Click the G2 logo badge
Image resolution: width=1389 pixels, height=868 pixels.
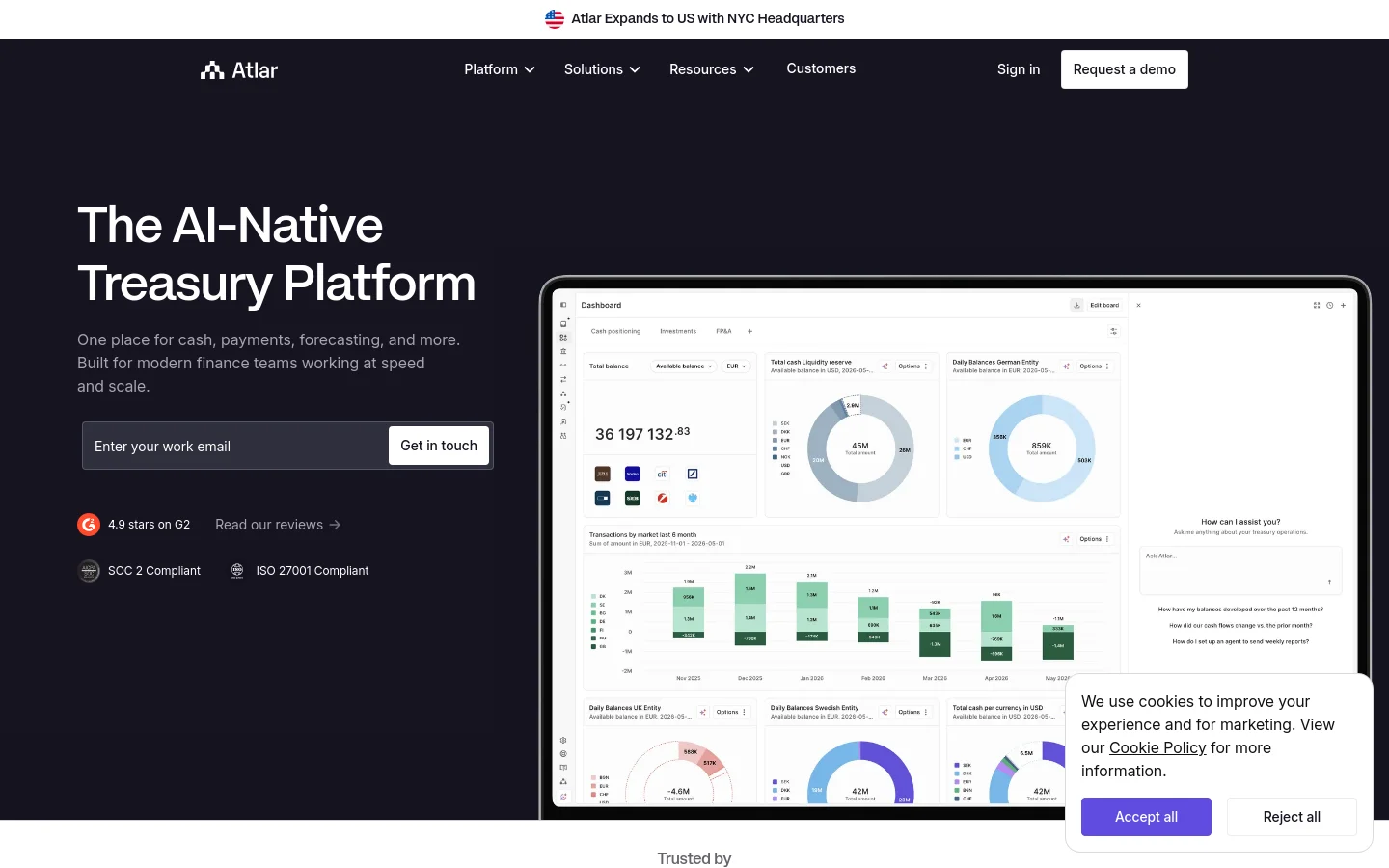click(89, 525)
